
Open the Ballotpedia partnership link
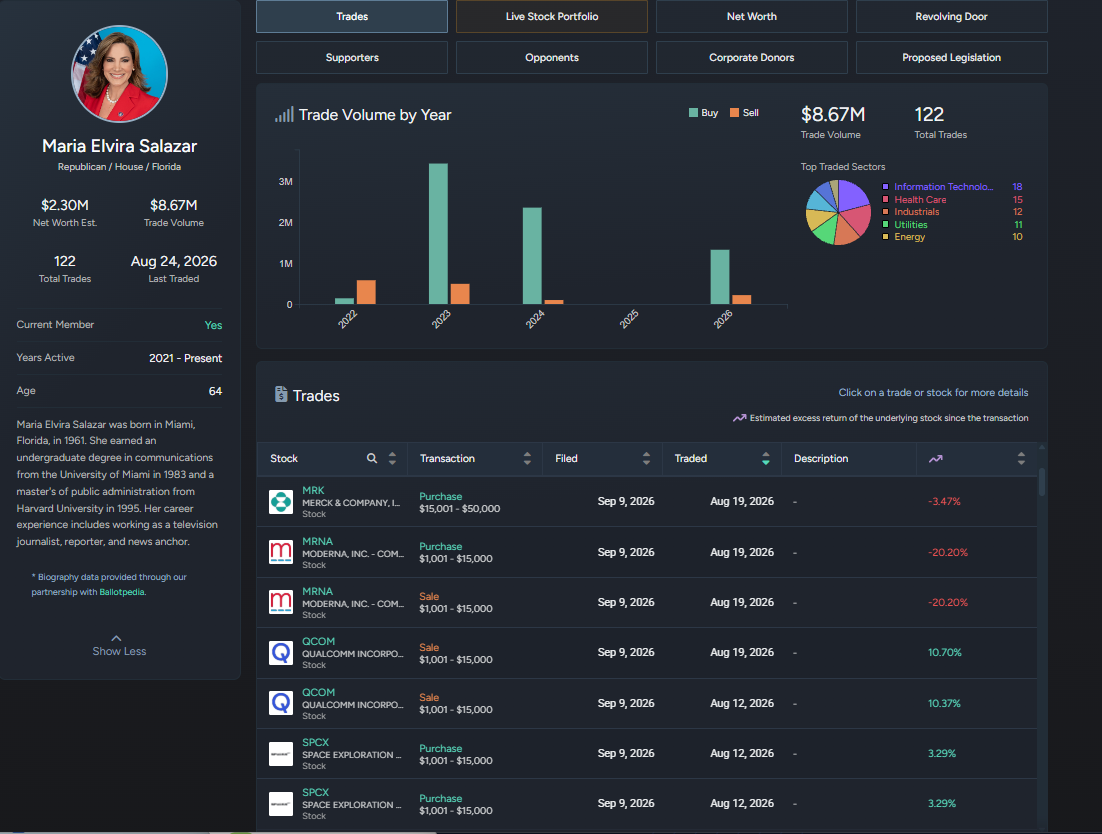(122, 592)
